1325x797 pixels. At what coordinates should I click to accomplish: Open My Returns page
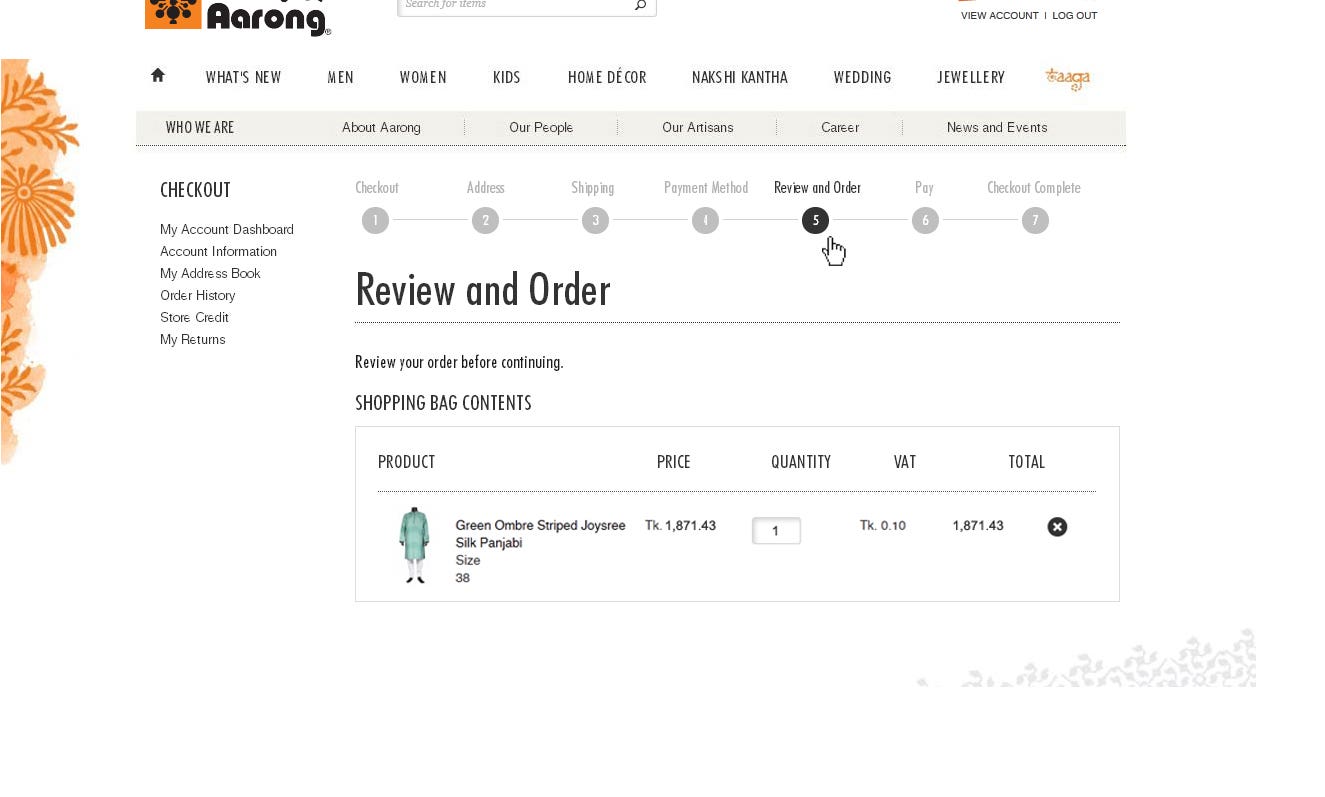point(193,340)
